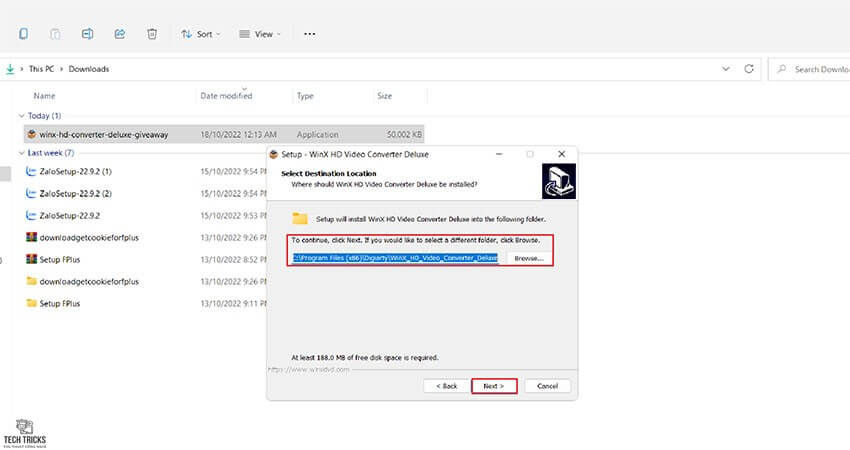Screen dimensions: 850x450
Task: Click the downloadgetcookieforfplus folder icon
Action: tap(31, 281)
